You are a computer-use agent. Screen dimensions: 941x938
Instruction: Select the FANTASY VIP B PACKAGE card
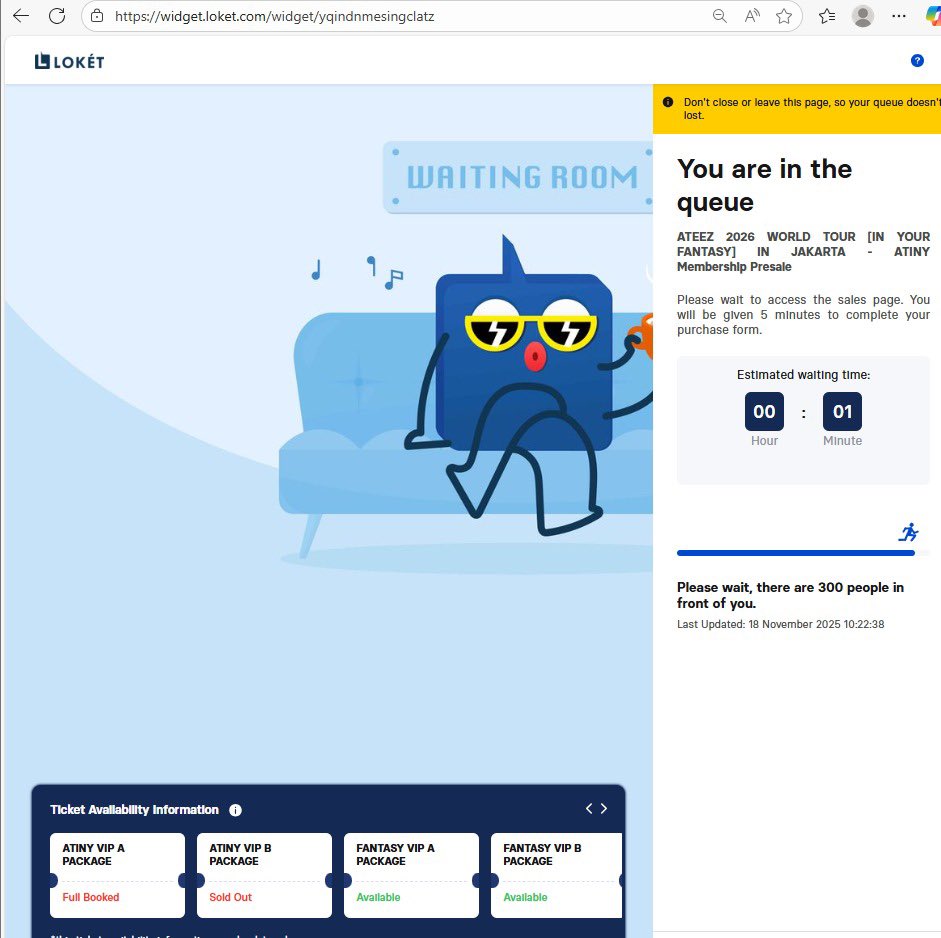pyautogui.click(x=556, y=875)
